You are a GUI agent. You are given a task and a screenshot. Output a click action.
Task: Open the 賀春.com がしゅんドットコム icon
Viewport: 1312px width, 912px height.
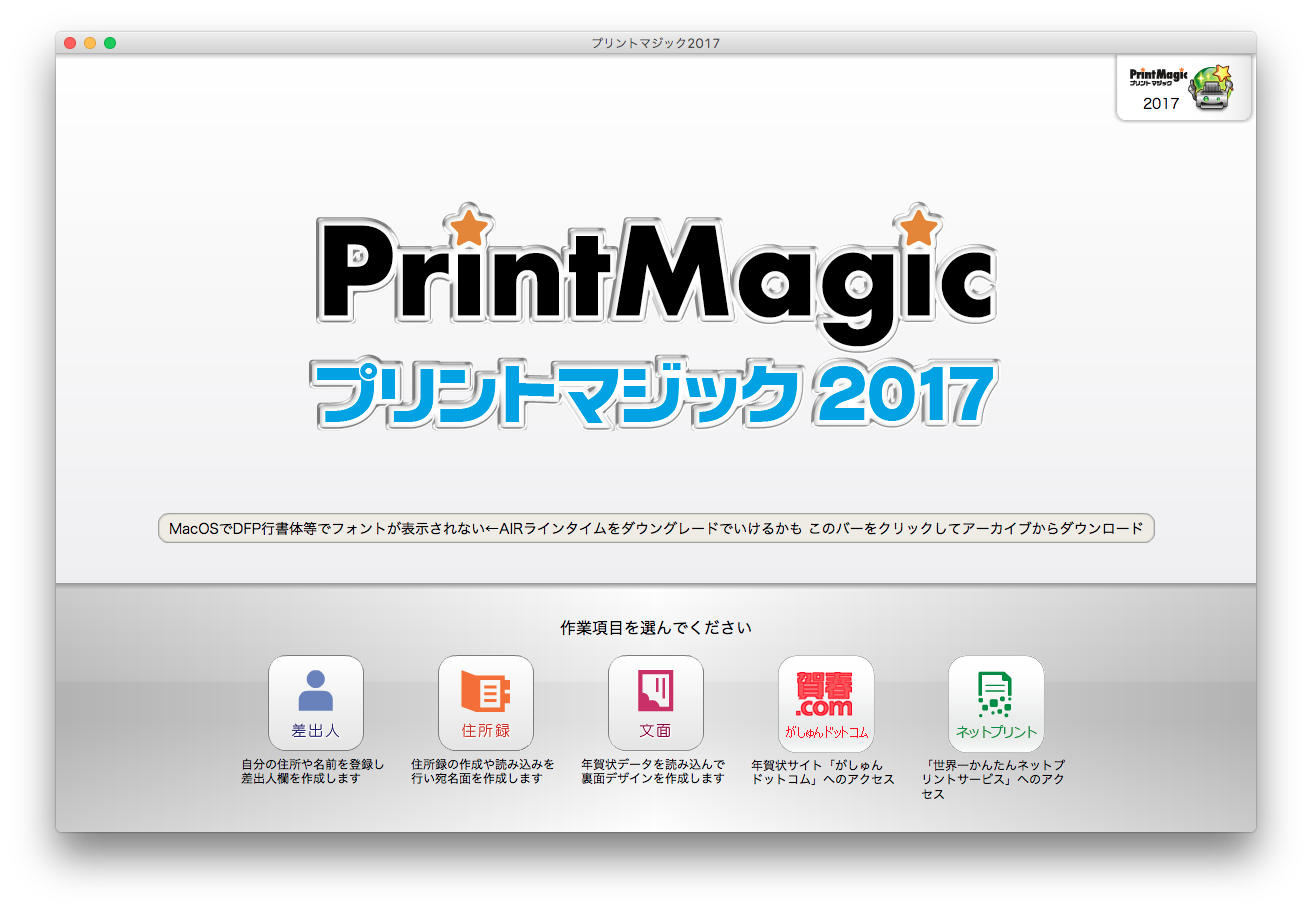(x=826, y=703)
